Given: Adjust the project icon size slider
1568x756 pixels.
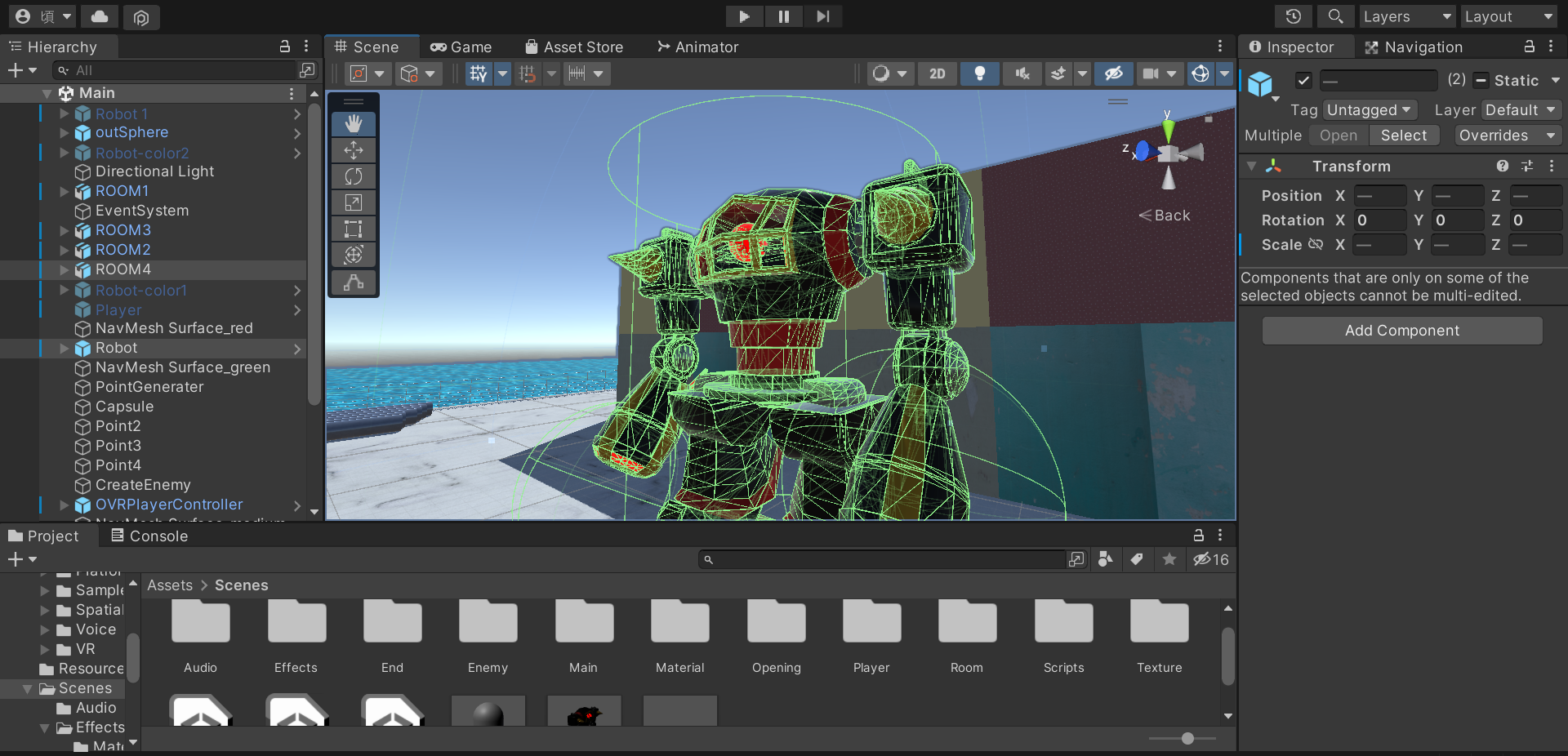Looking at the screenshot, I should point(1187,739).
